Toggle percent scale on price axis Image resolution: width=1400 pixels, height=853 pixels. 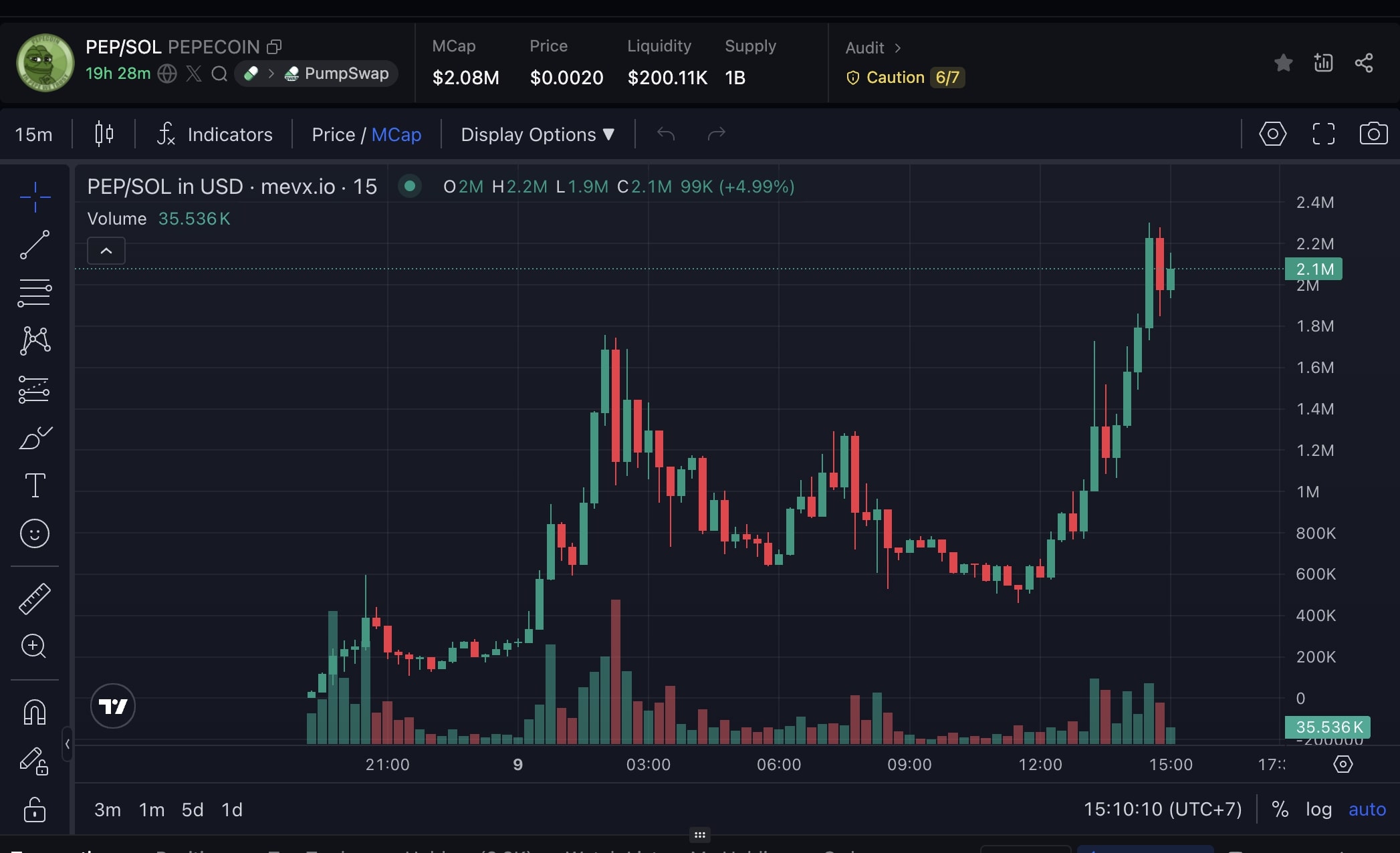click(x=1280, y=810)
